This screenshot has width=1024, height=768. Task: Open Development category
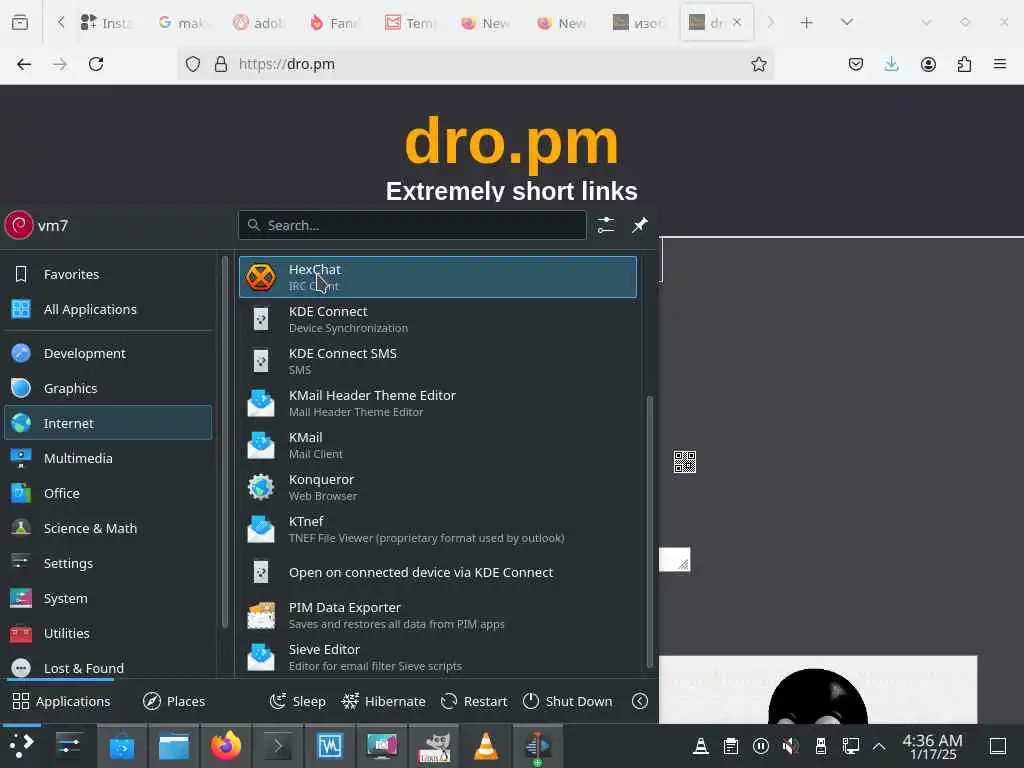coord(108,353)
